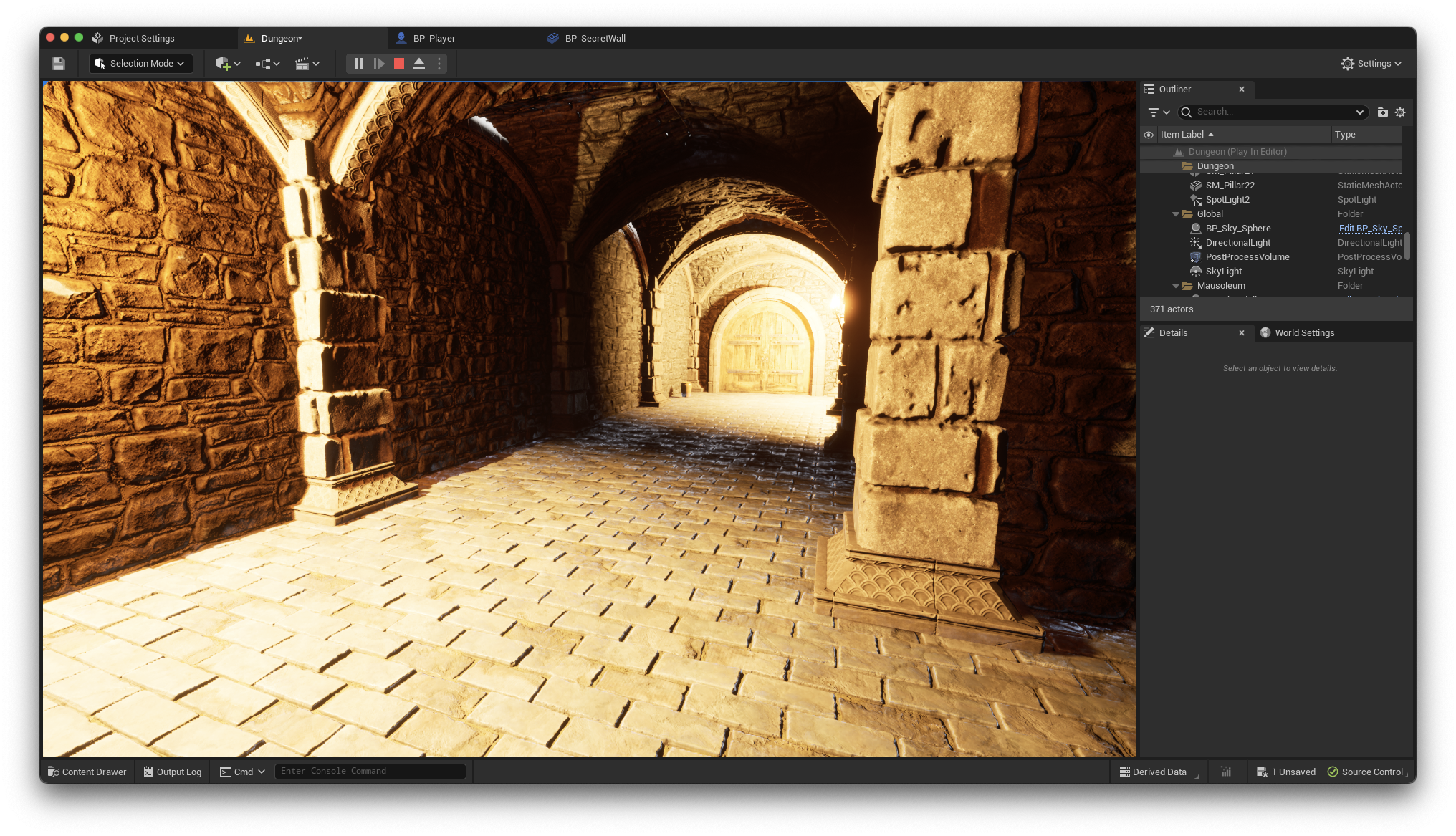Open the Selection Mode dropdown
The width and height of the screenshot is (1456, 836).
click(x=141, y=64)
